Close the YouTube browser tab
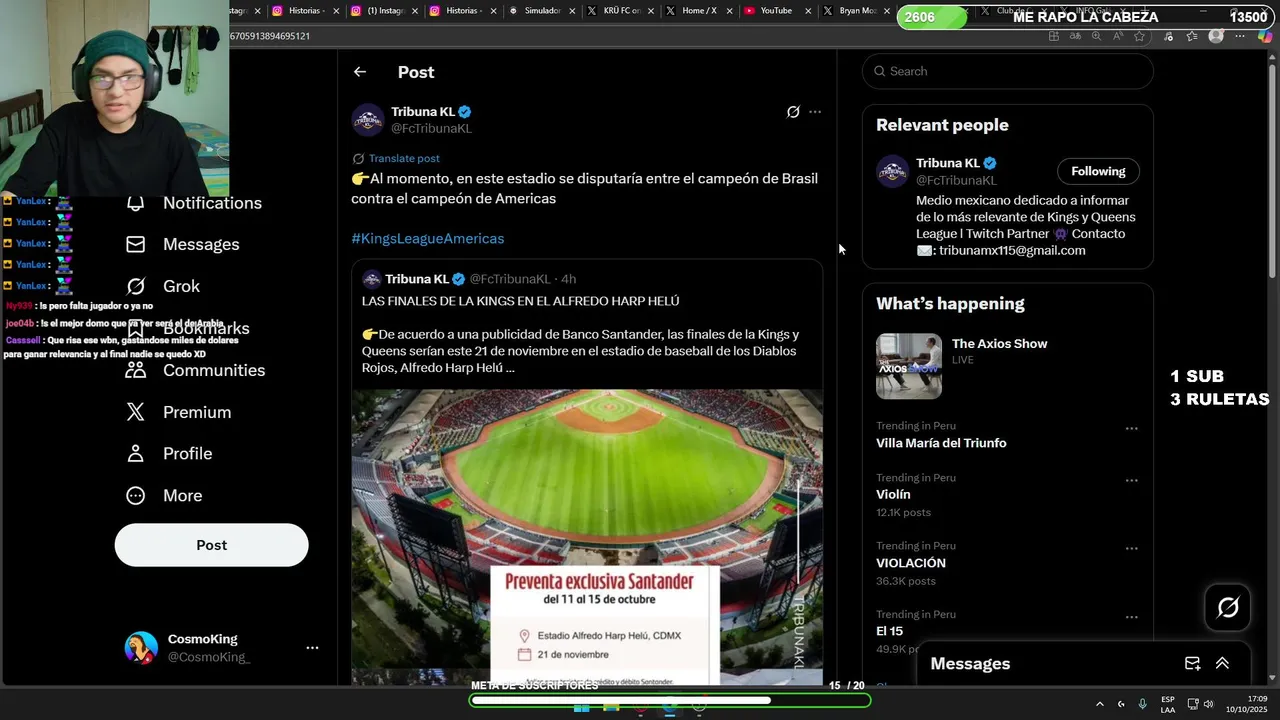 click(808, 11)
